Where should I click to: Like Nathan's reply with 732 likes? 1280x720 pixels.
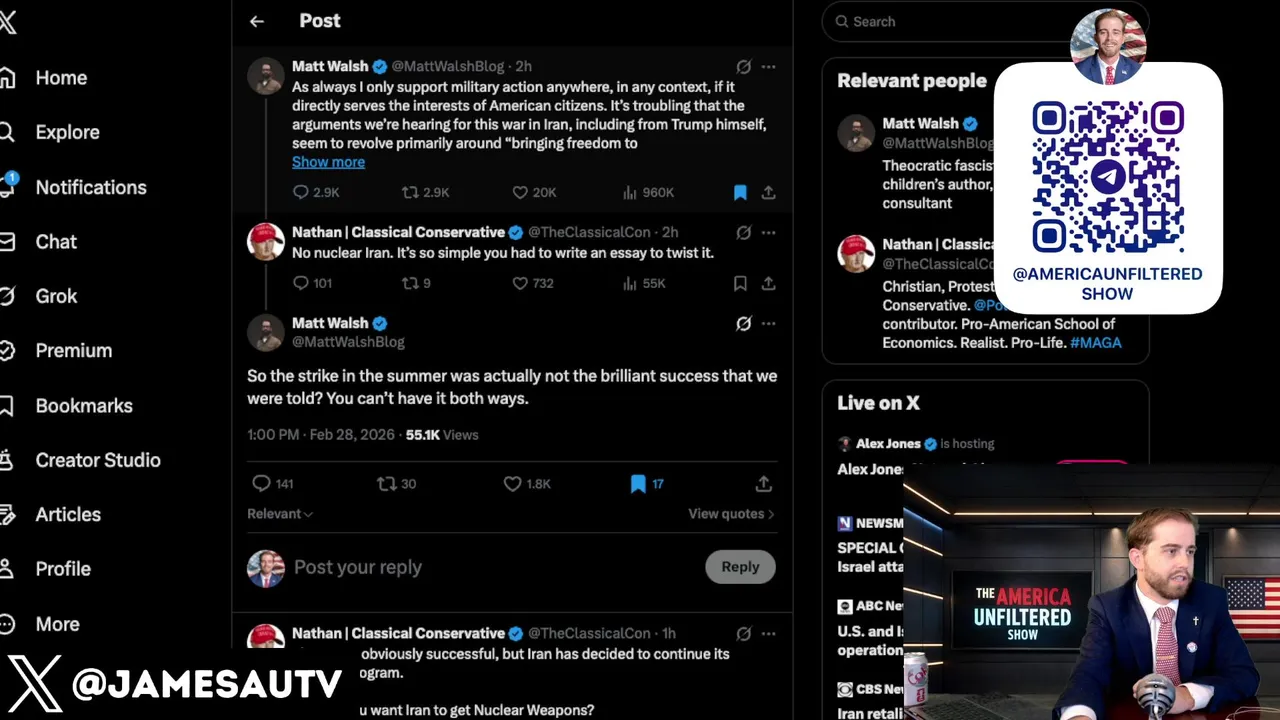point(532,283)
